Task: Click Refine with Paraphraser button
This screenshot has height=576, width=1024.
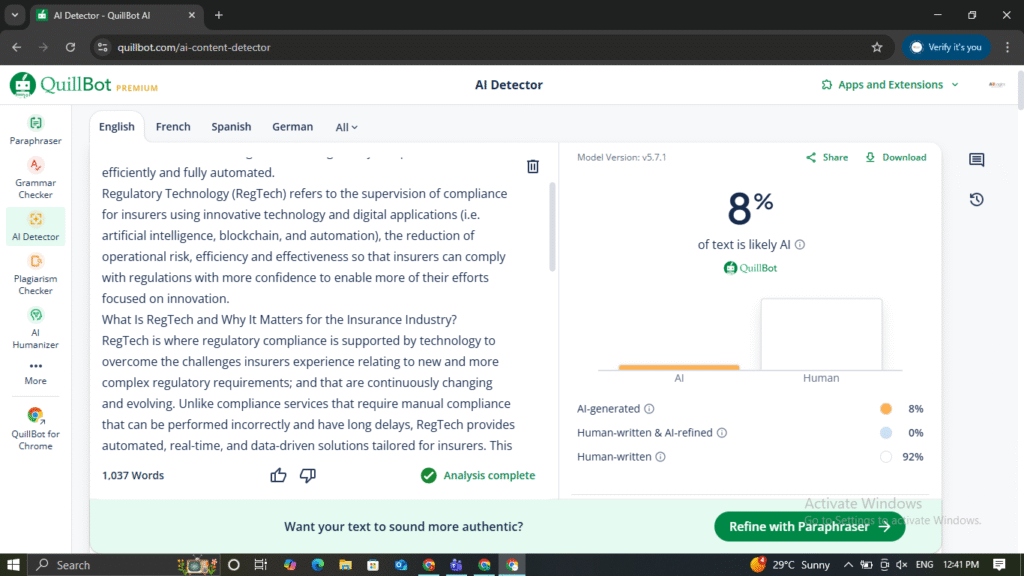Action: click(809, 527)
